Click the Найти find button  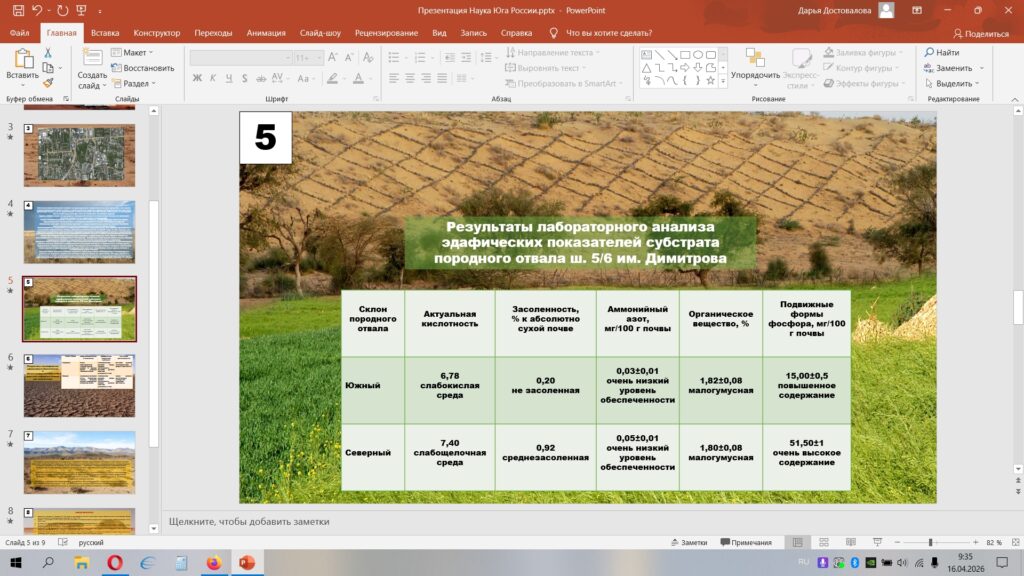click(x=941, y=52)
